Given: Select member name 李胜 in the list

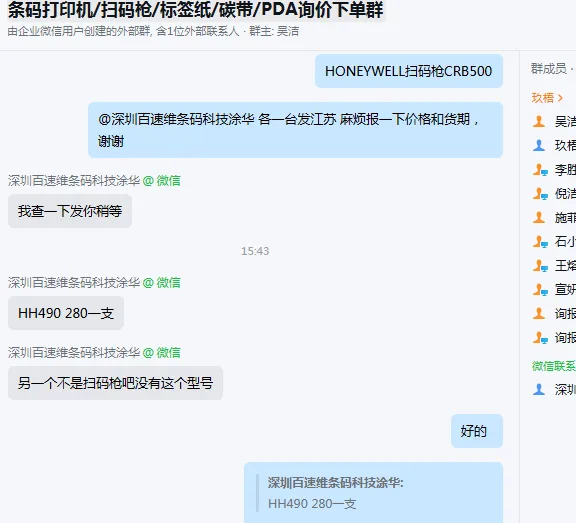Looking at the screenshot, I should tap(565, 170).
